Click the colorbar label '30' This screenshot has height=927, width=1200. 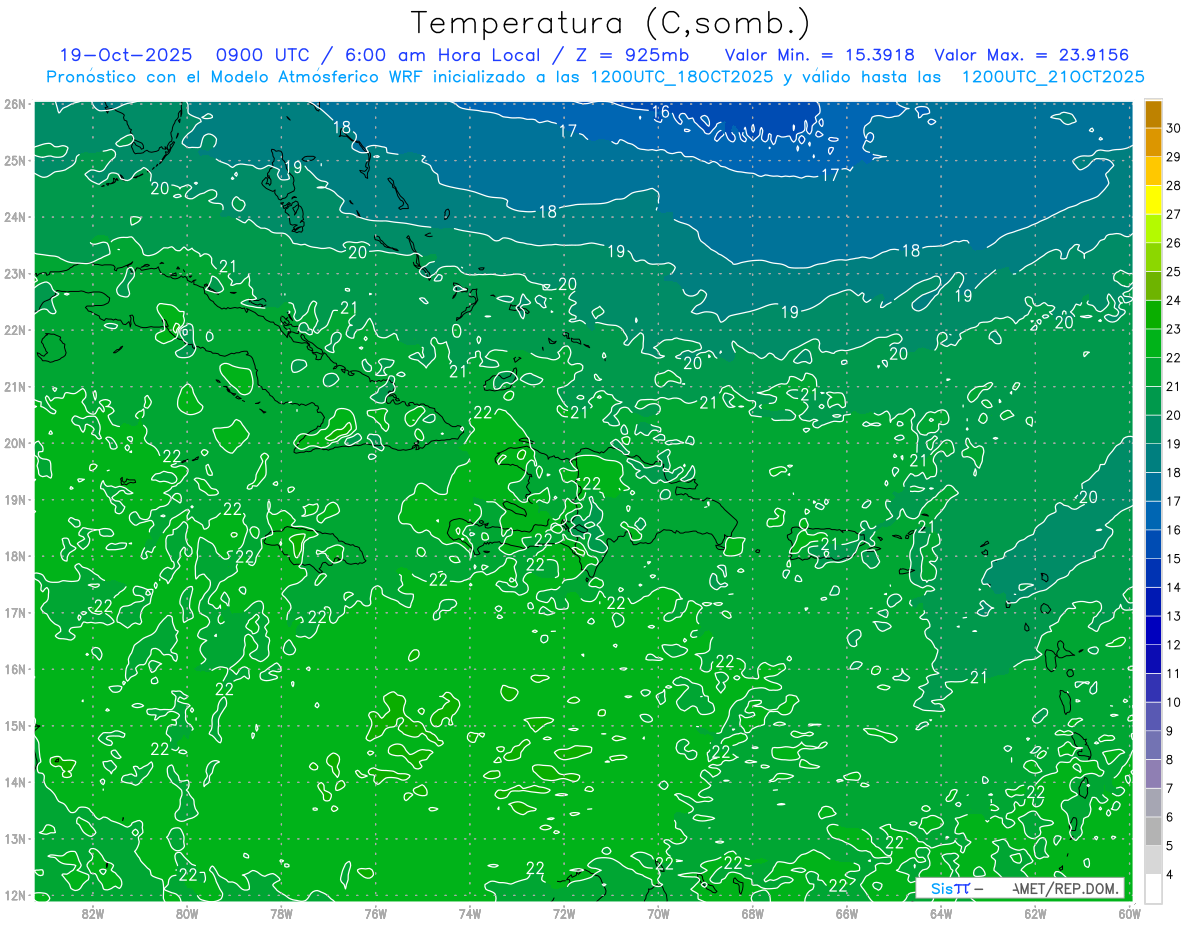(1174, 128)
